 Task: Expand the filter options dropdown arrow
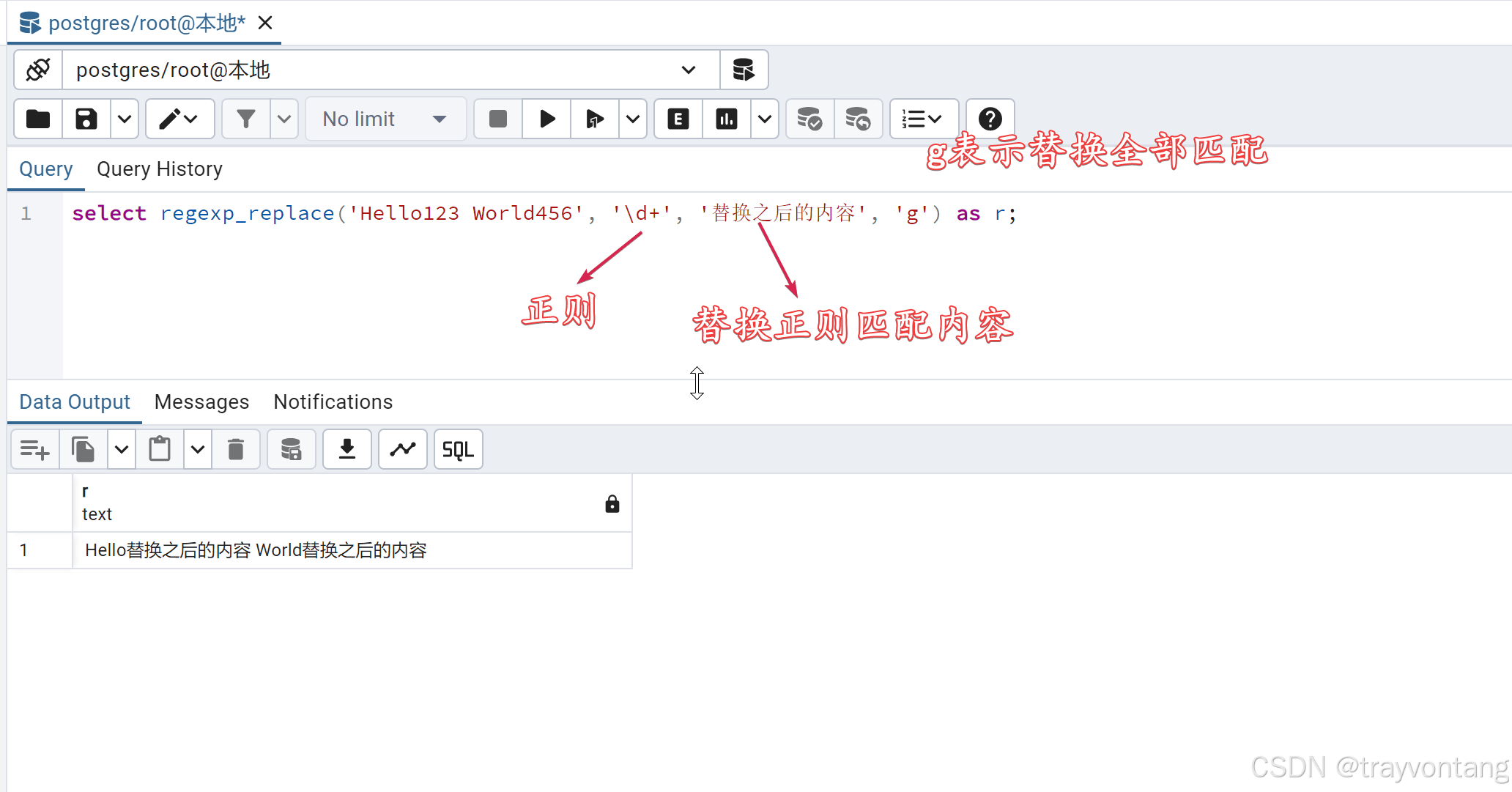pyautogui.click(x=284, y=119)
